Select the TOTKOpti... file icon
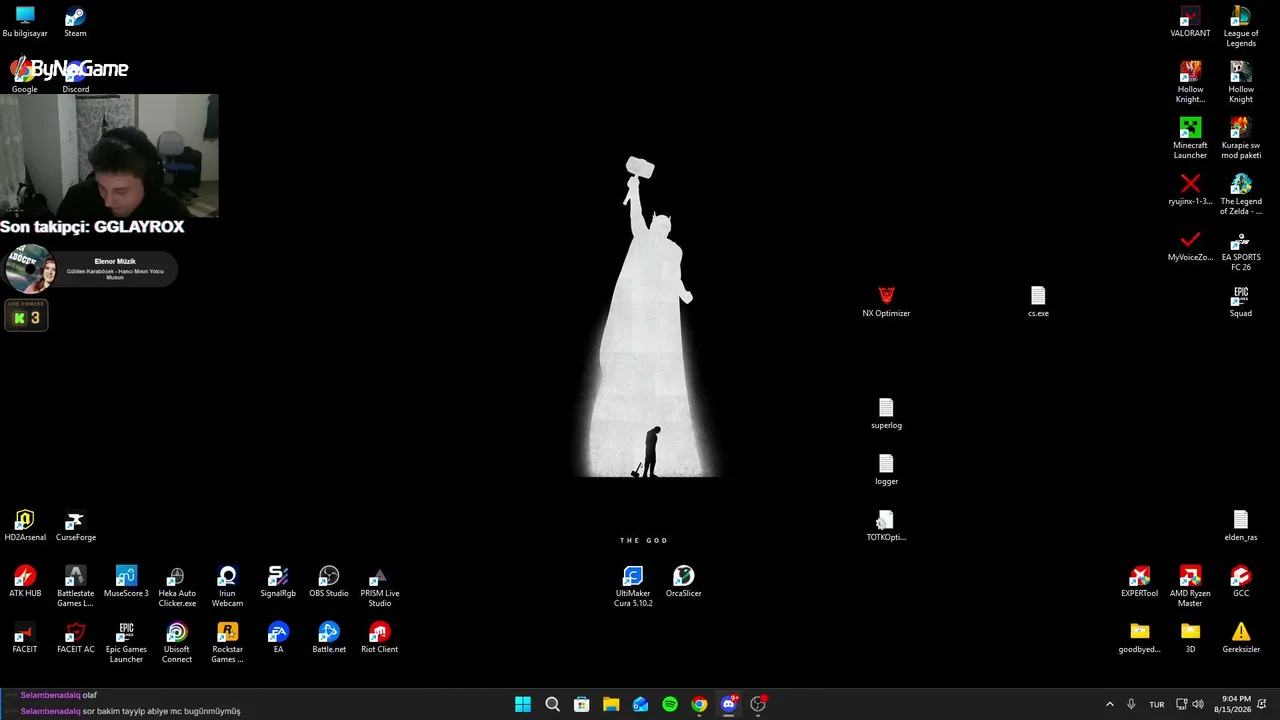The image size is (1280, 720). tap(886, 526)
